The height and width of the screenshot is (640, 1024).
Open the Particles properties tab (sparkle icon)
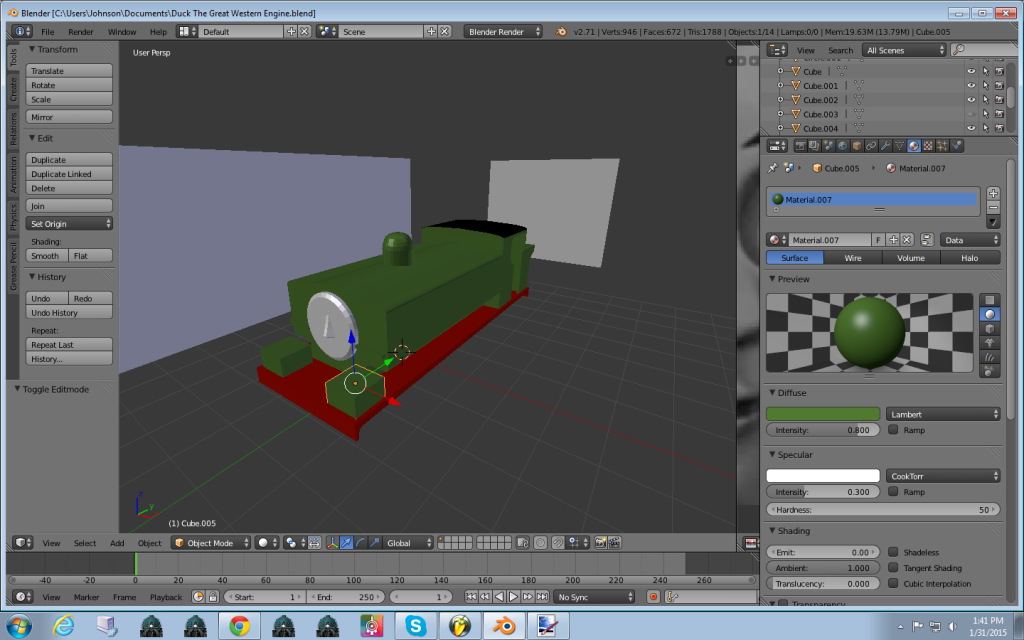[x=942, y=146]
